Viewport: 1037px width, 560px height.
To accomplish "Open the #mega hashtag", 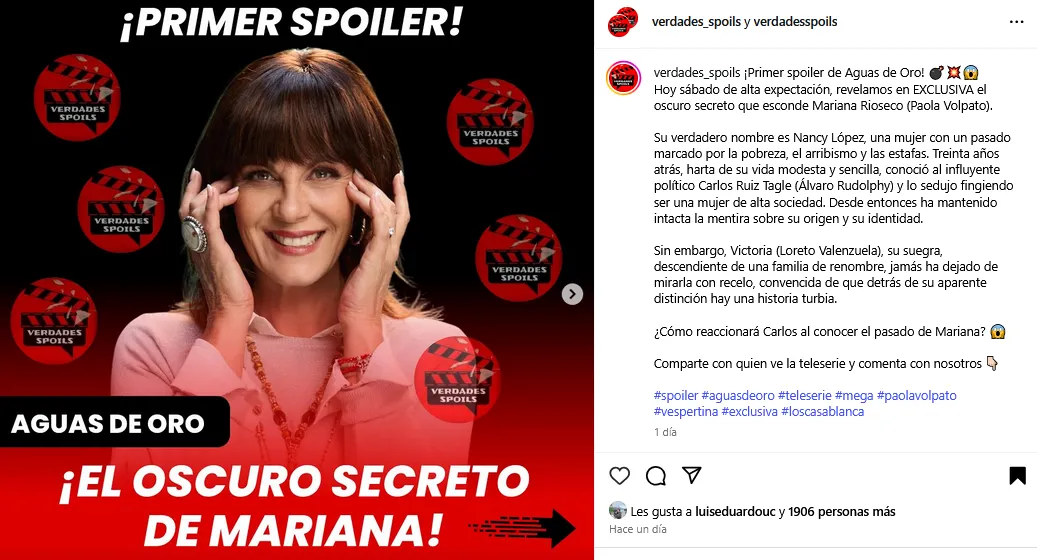I will click(x=854, y=395).
